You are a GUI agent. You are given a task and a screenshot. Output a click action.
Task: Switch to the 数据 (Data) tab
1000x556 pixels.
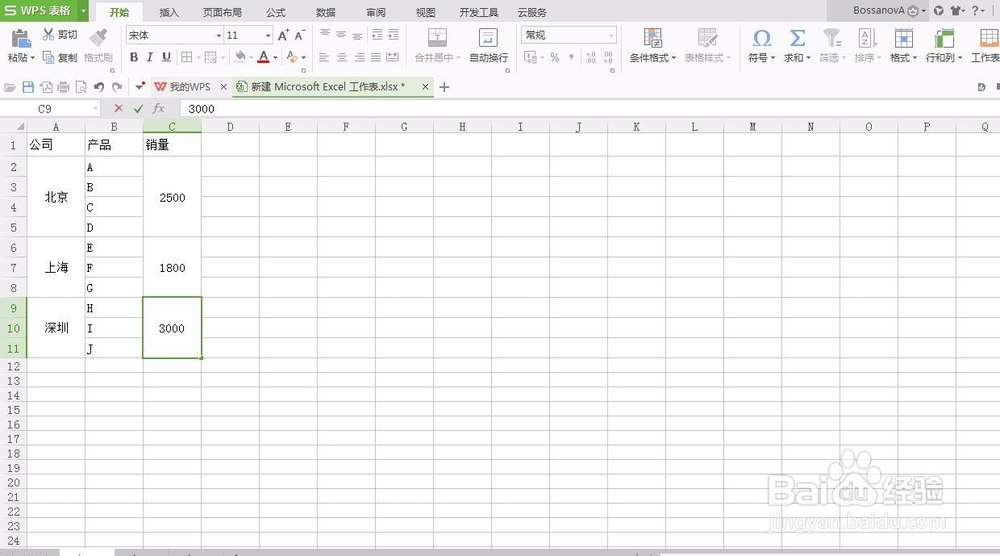point(326,12)
